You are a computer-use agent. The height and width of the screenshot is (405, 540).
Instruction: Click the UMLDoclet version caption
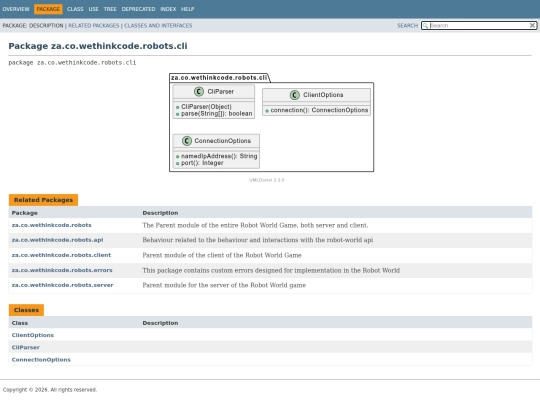[267, 180]
